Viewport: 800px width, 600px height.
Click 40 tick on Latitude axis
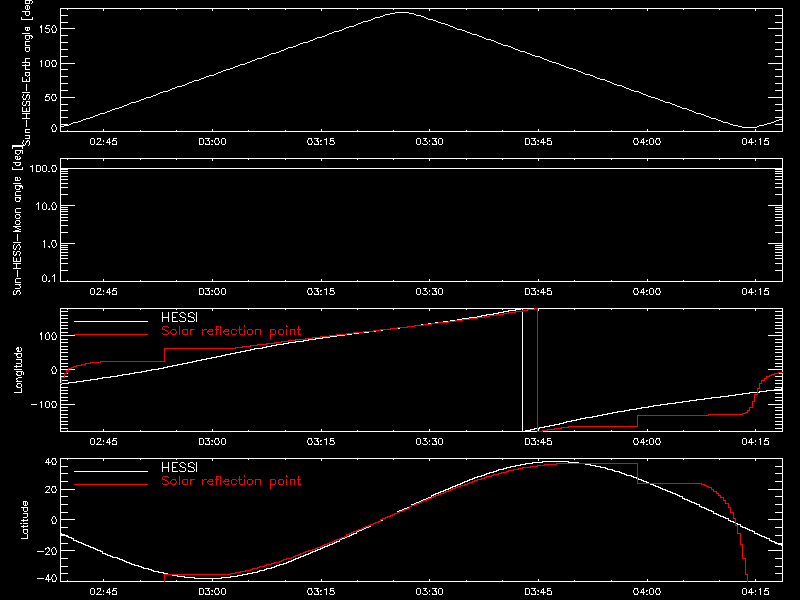pyautogui.click(x=51, y=462)
